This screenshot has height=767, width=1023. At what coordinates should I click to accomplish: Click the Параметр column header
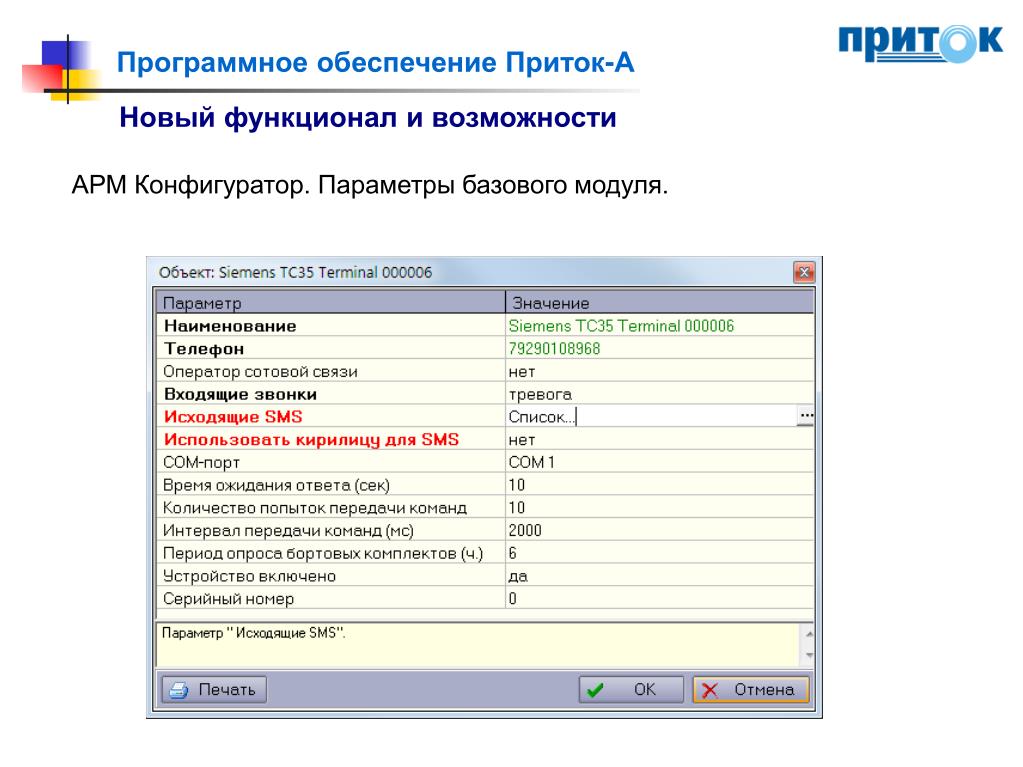point(330,303)
